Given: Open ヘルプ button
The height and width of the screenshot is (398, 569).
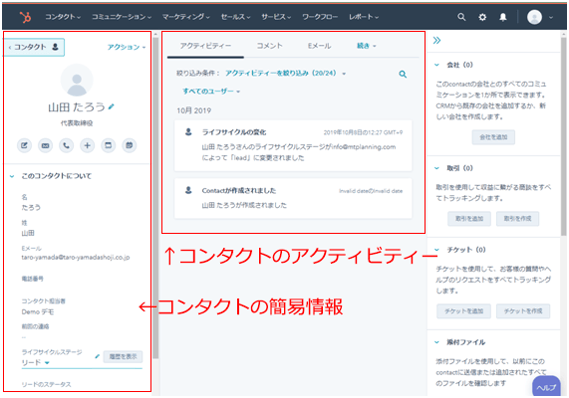Looking at the screenshot, I should click(x=546, y=387).
